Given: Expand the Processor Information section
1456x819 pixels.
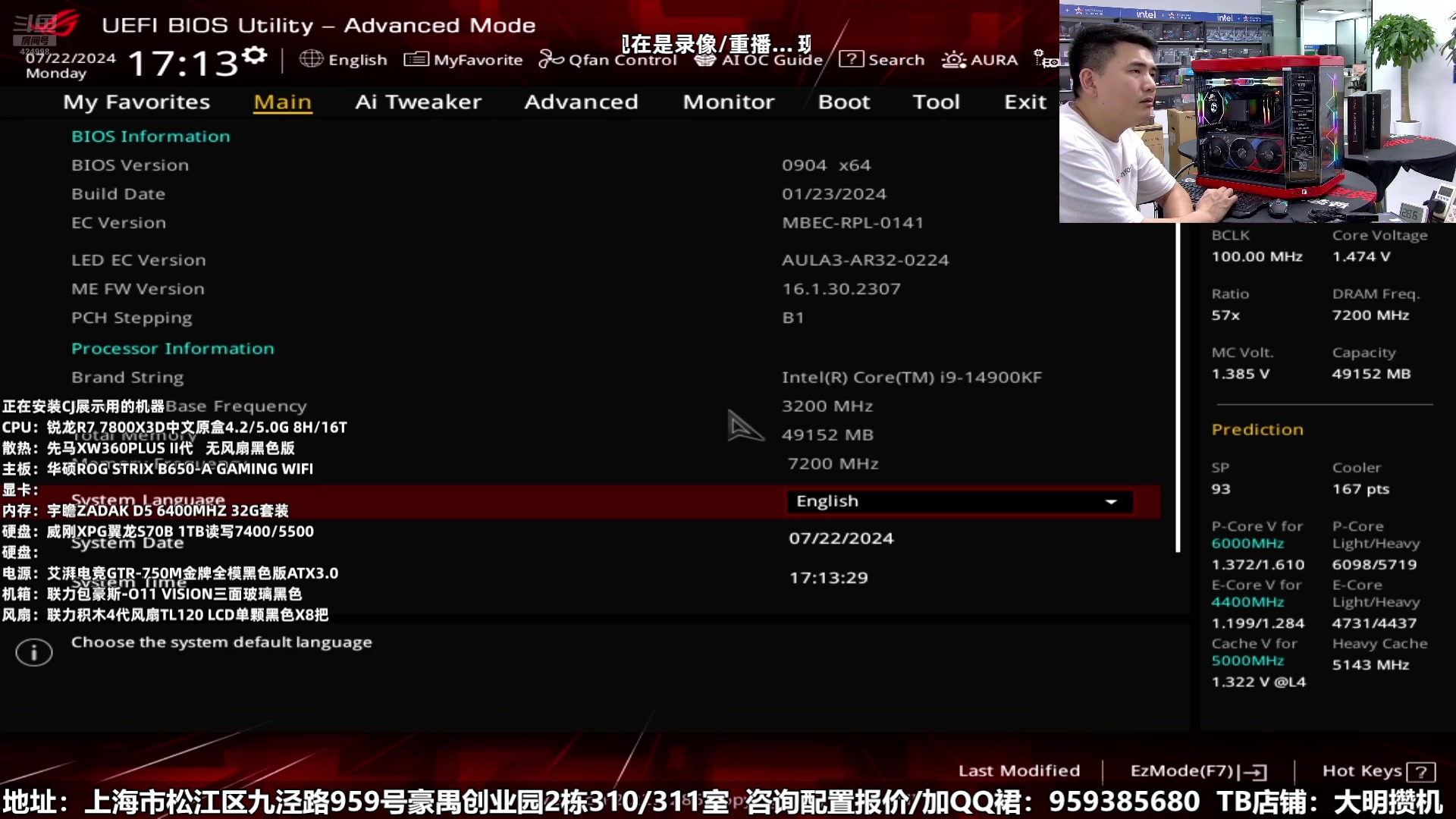Looking at the screenshot, I should pyautogui.click(x=173, y=347).
